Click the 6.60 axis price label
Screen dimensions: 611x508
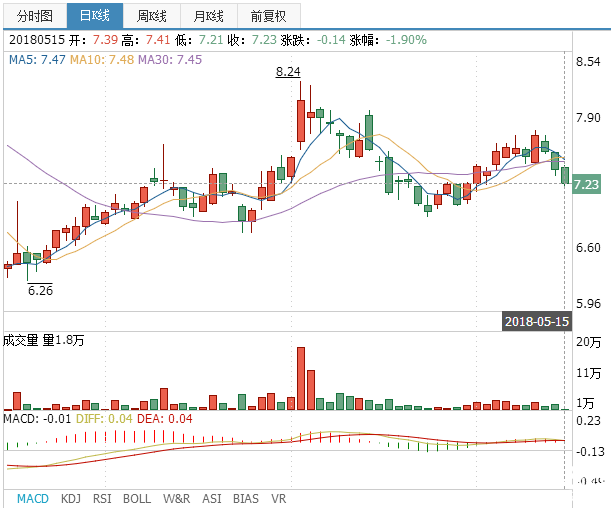coord(588,248)
